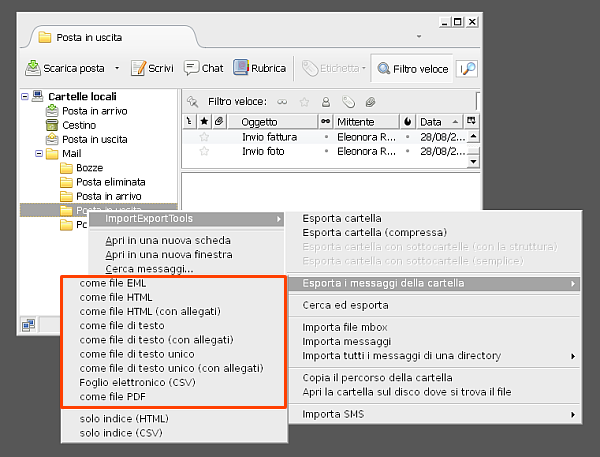Export messages come file PDF
Image resolution: width=600 pixels, height=457 pixels.
[112, 397]
